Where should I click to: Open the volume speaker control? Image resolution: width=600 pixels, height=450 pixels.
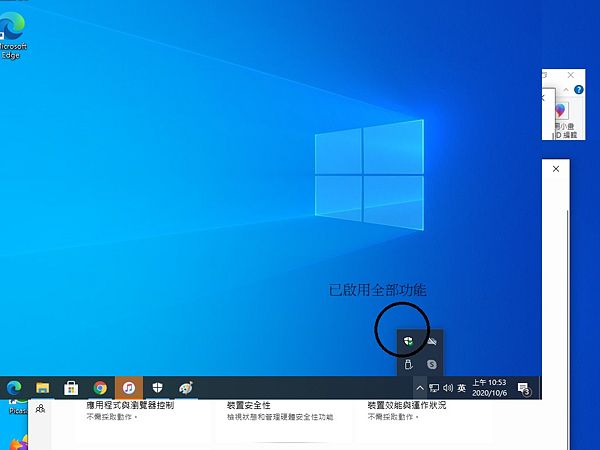(448, 388)
